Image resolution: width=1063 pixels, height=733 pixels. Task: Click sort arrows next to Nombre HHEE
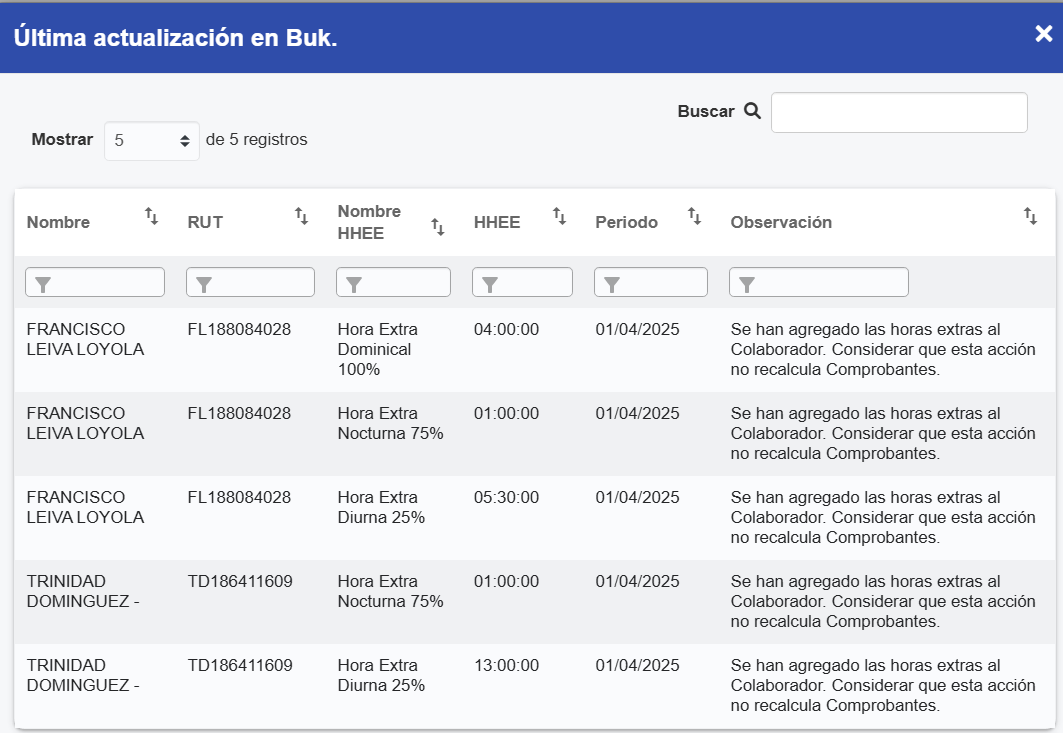[x=437, y=227]
